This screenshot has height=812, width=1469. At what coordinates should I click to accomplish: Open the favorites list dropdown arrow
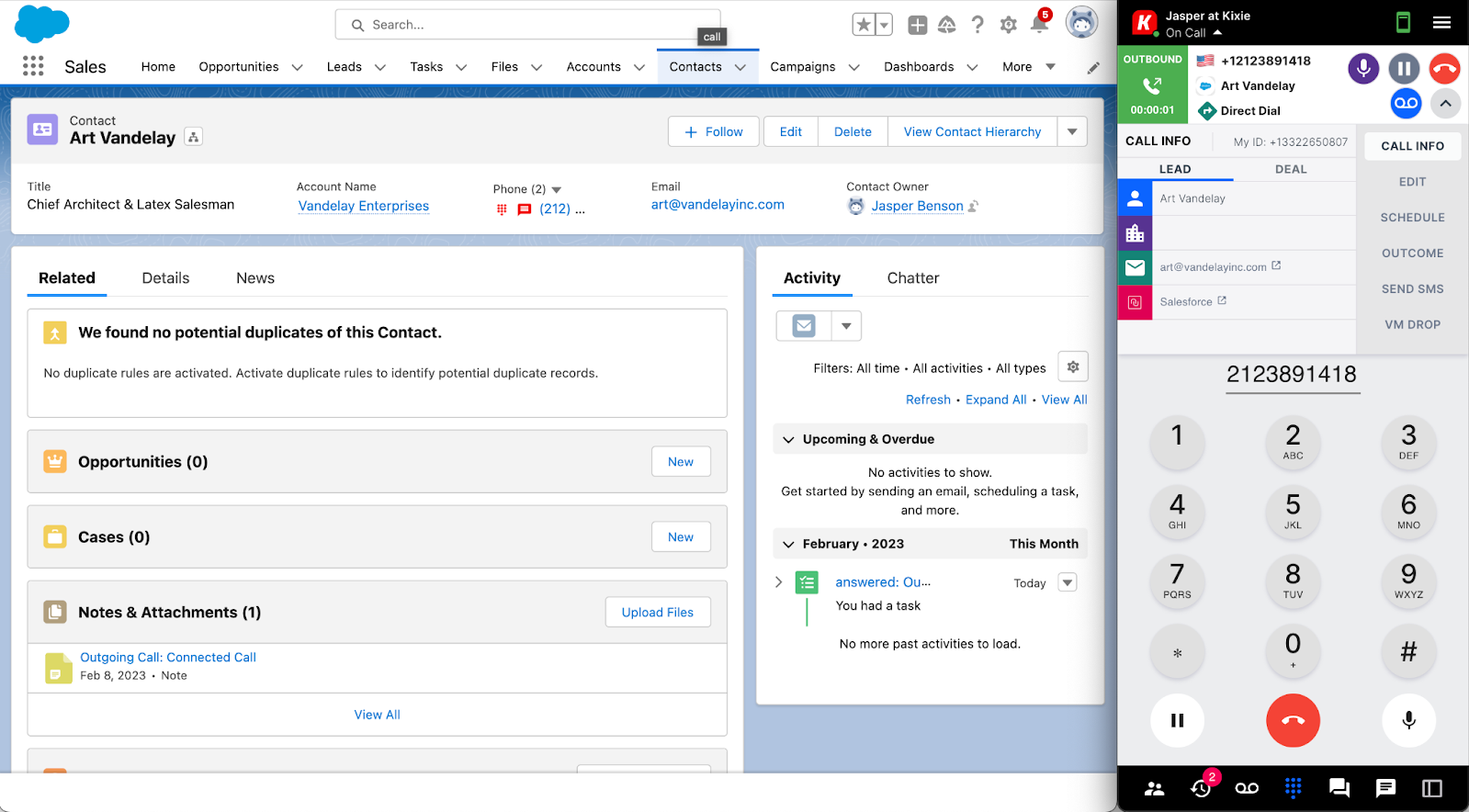884,25
